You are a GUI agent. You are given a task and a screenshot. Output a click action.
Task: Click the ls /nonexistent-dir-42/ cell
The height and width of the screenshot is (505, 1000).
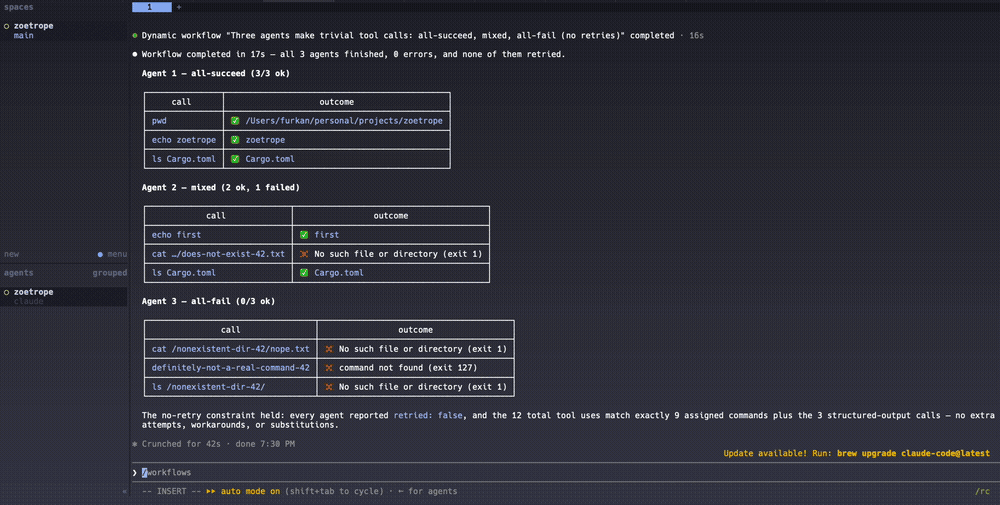(230, 386)
